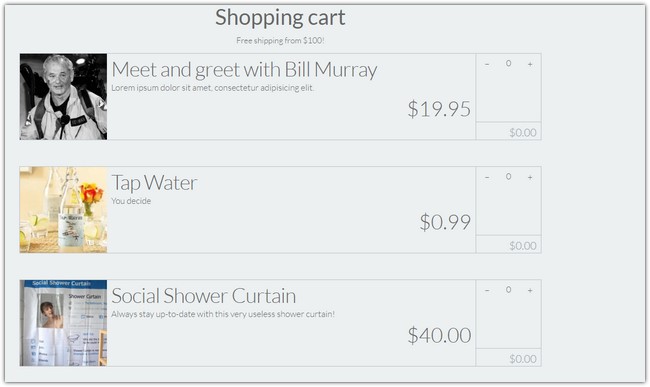Click the Free shipping from $100 notice
The height and width of the screenshot is (387, 650).
pos(280,41)
